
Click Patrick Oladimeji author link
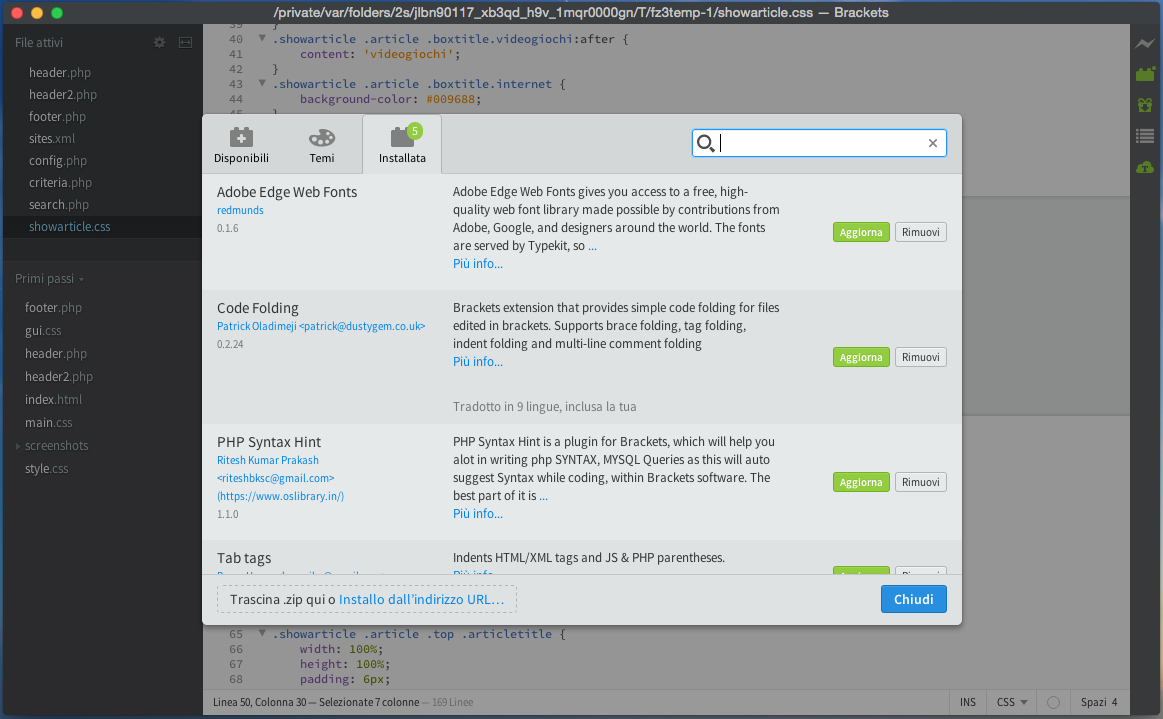(x=321, y=326)
